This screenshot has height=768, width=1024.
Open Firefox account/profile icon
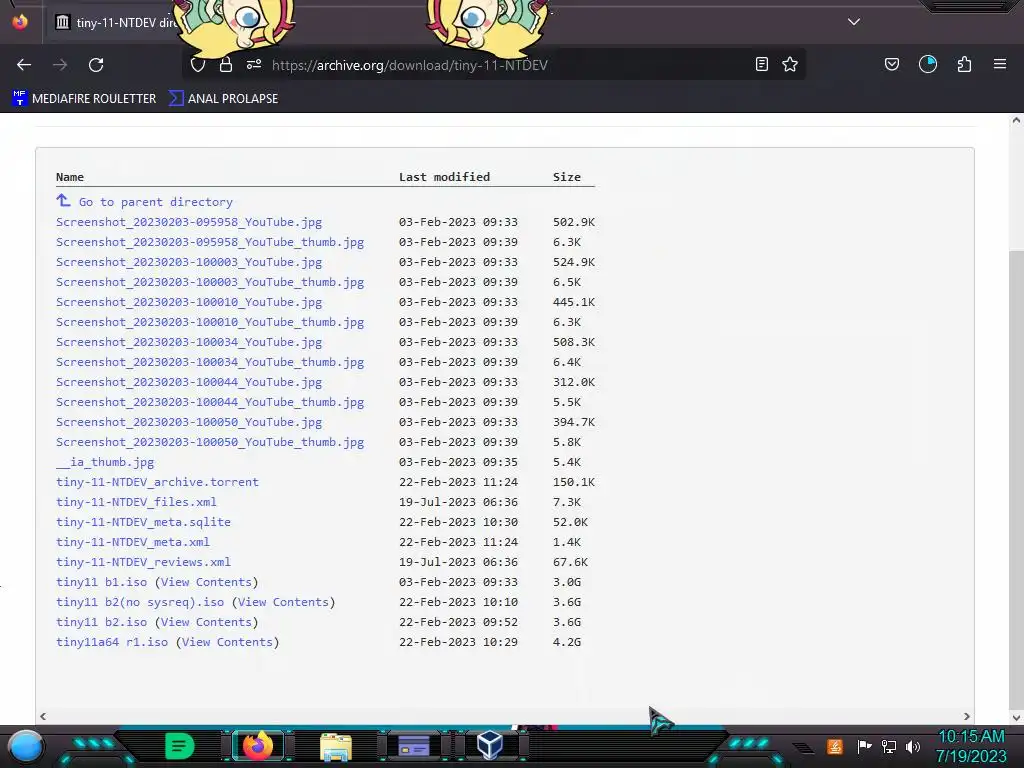(x=928, y=64)
